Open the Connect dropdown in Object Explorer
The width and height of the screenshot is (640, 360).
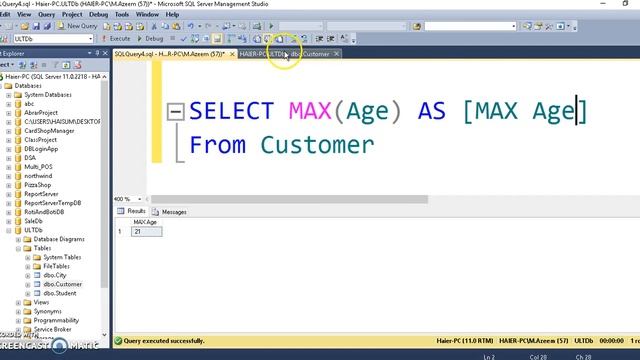point(7,65)
